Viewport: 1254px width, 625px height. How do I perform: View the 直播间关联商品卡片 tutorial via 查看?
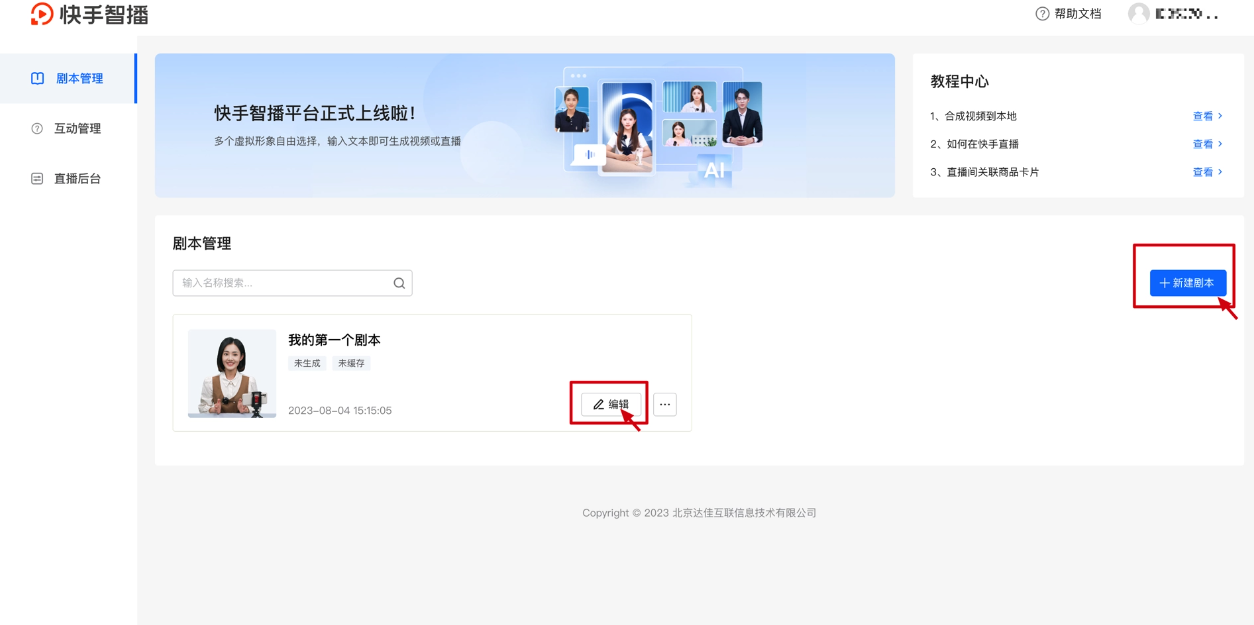pos(1207,172)
